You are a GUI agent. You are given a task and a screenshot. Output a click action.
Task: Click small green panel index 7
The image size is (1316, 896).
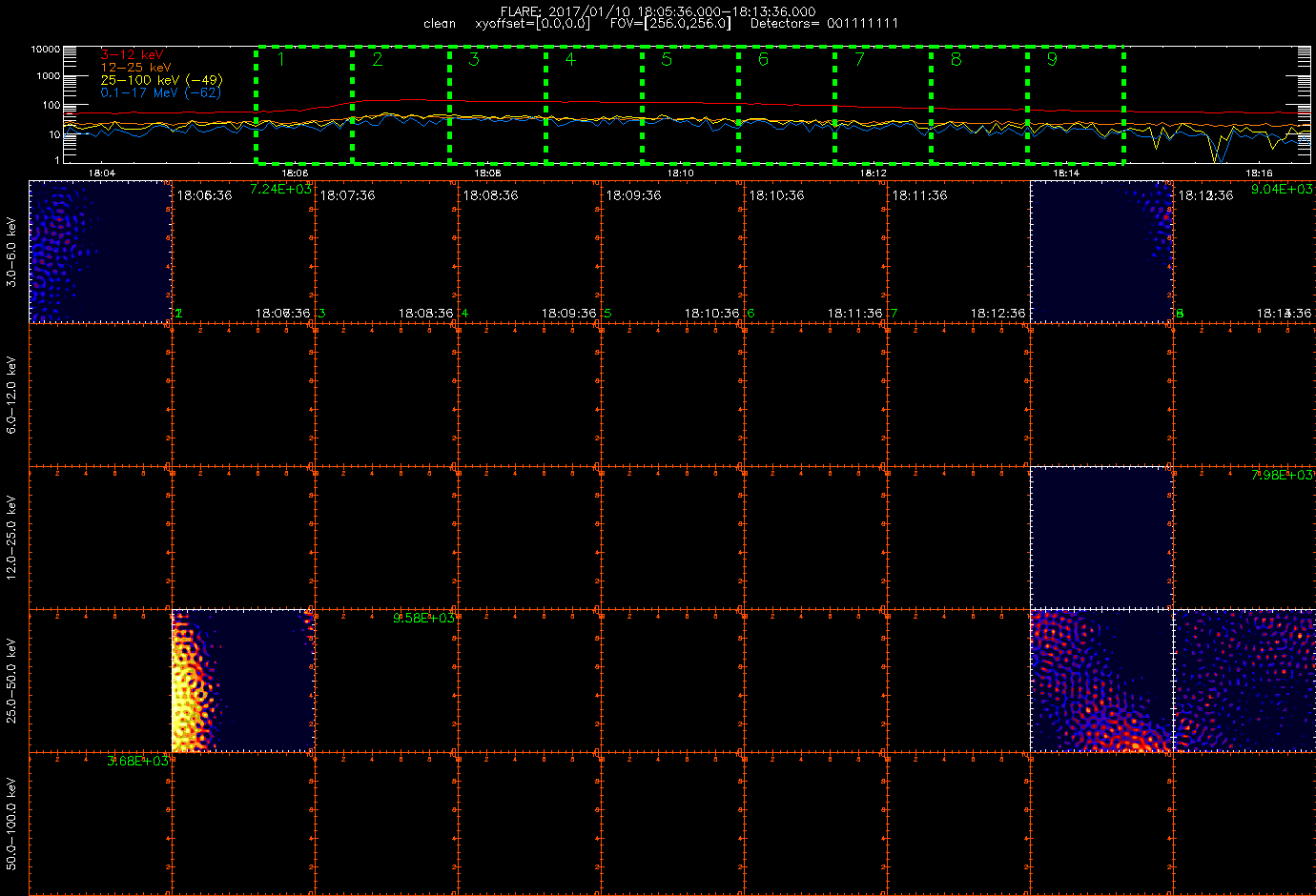coord(894,314)
